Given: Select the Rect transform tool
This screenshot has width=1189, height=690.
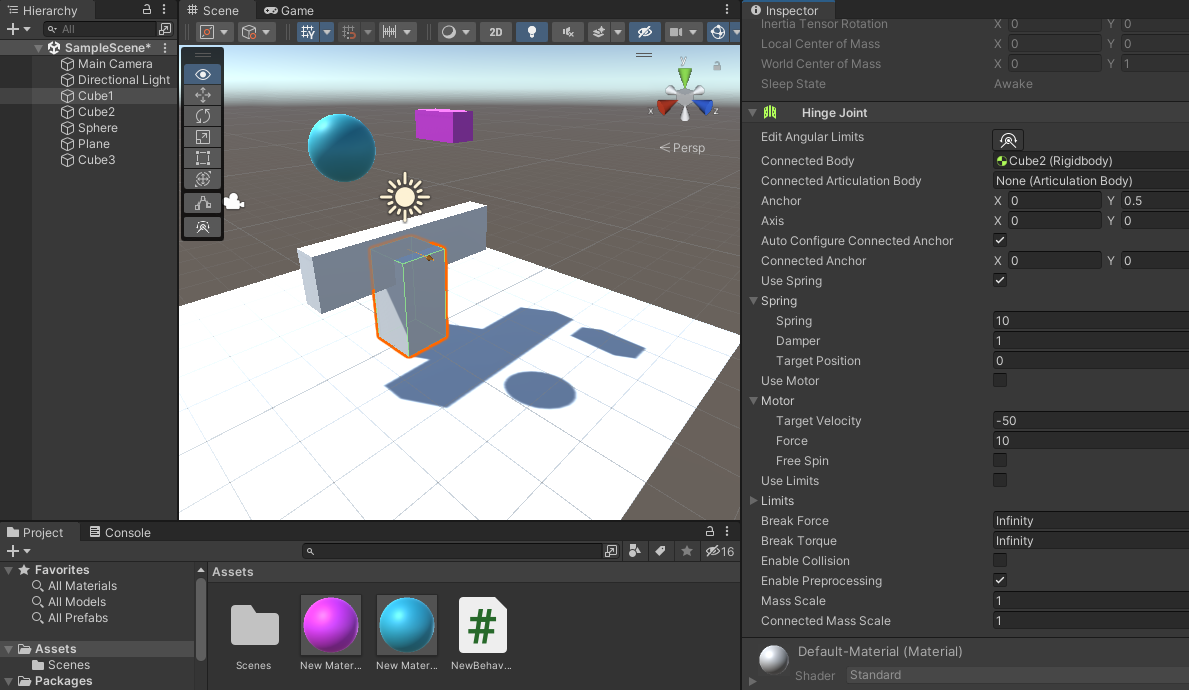Looking at the screenshot, I should (x=203, y=158).
